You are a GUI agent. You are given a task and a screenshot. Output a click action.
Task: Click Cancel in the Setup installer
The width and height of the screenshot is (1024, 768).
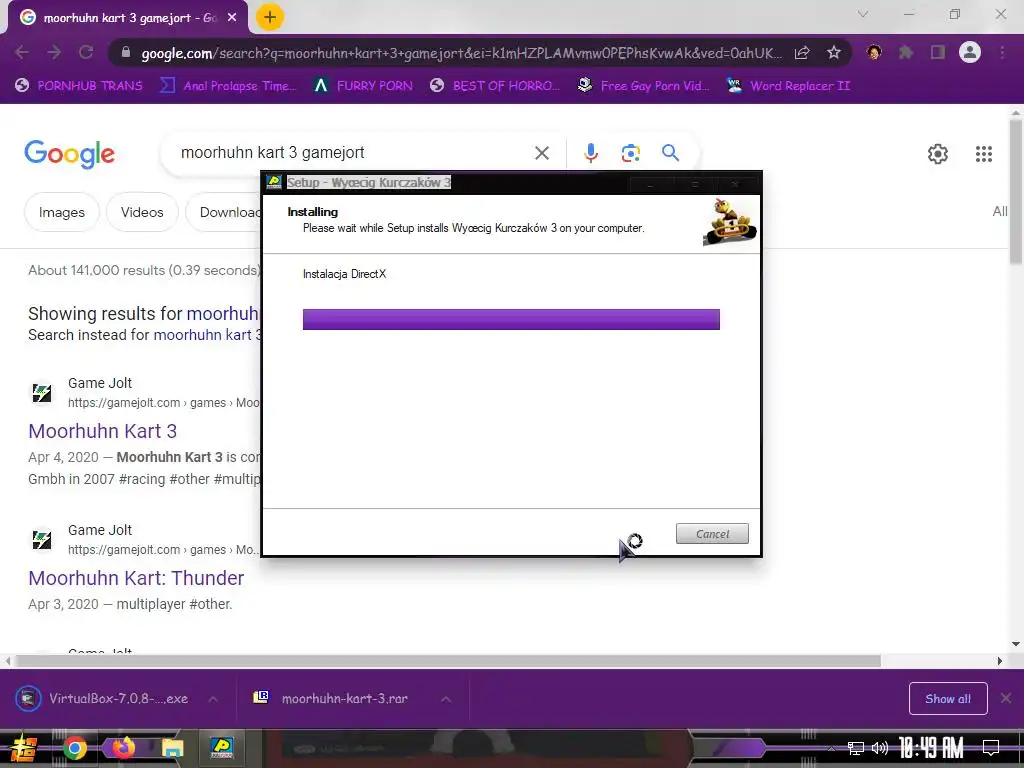(712, 534)
